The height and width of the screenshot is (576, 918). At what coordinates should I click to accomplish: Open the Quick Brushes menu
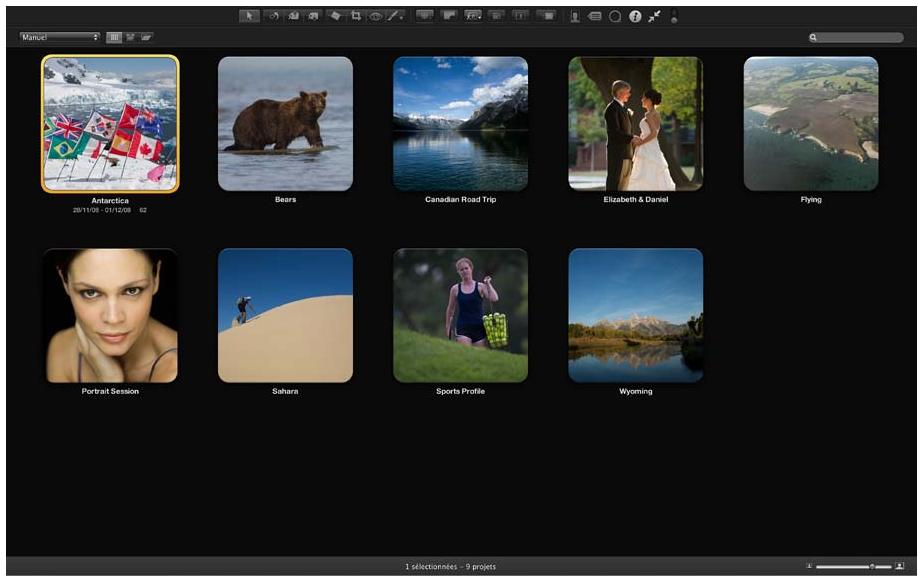(396, 16)
